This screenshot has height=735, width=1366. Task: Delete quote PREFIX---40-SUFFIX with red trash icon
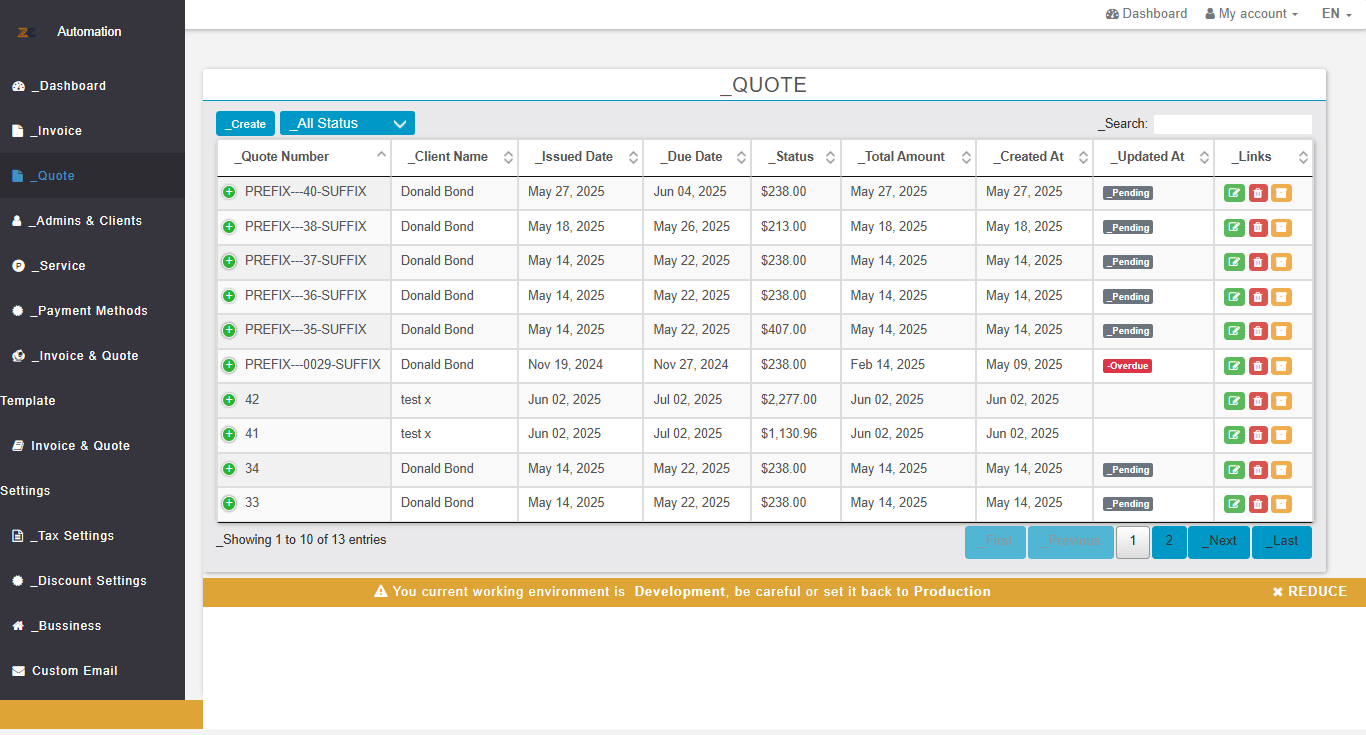coord(1258,193)
